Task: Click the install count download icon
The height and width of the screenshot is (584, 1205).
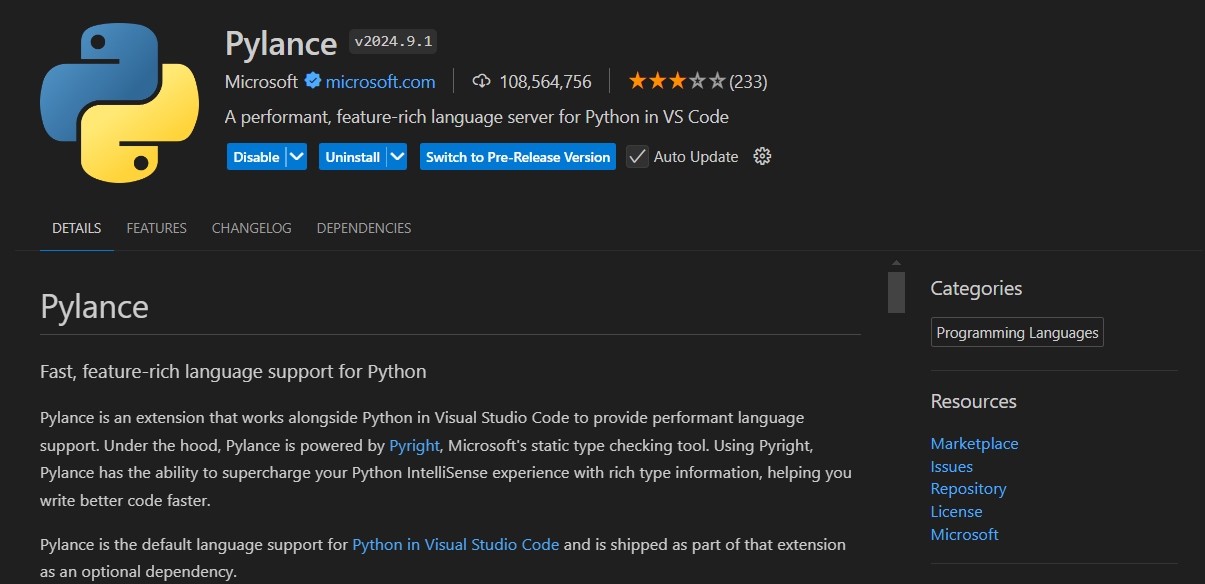Action: (482, 81)
